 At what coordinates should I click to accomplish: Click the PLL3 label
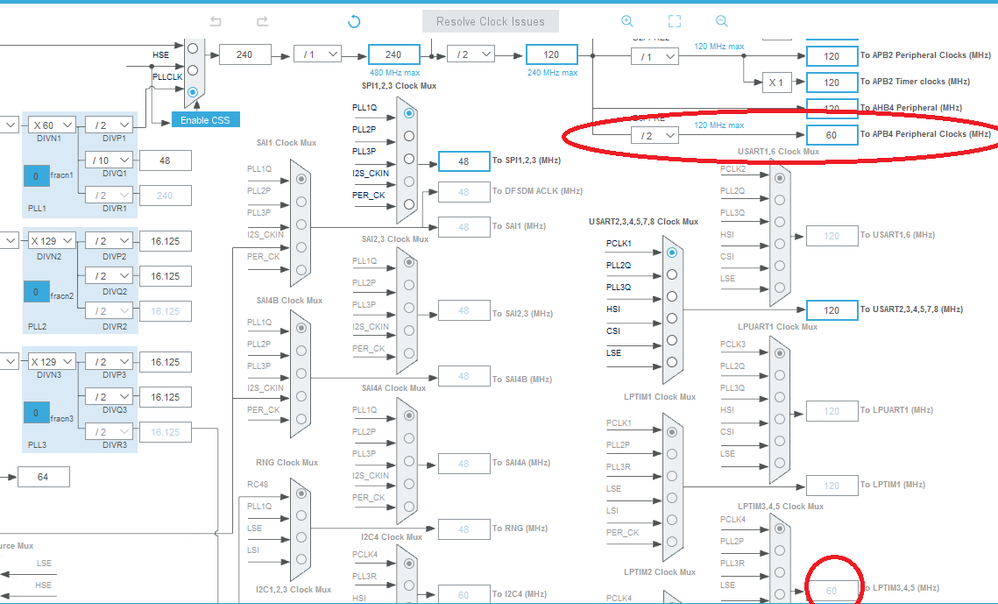(x=37, y=445)
